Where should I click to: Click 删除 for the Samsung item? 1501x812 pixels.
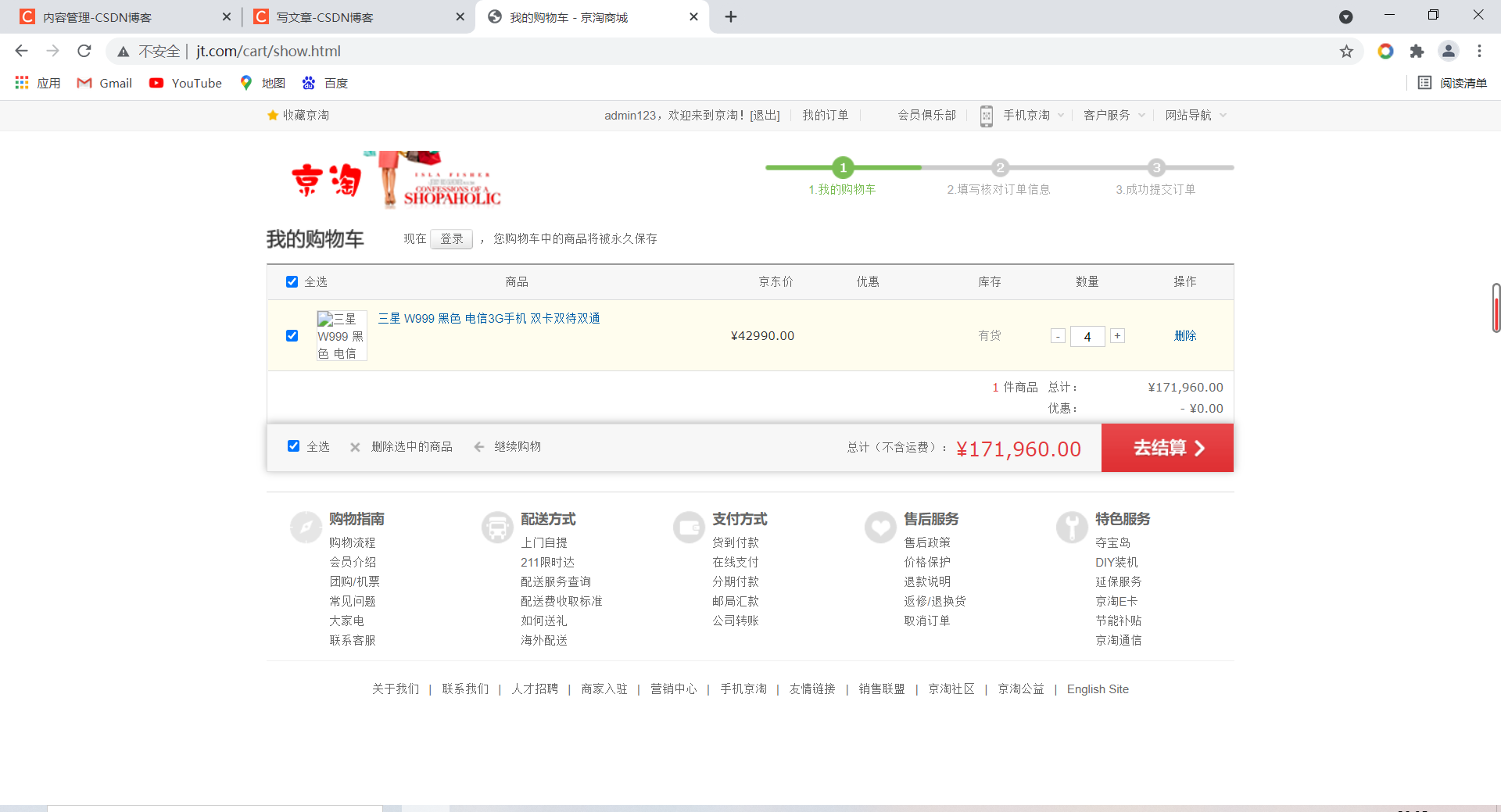1185,335
